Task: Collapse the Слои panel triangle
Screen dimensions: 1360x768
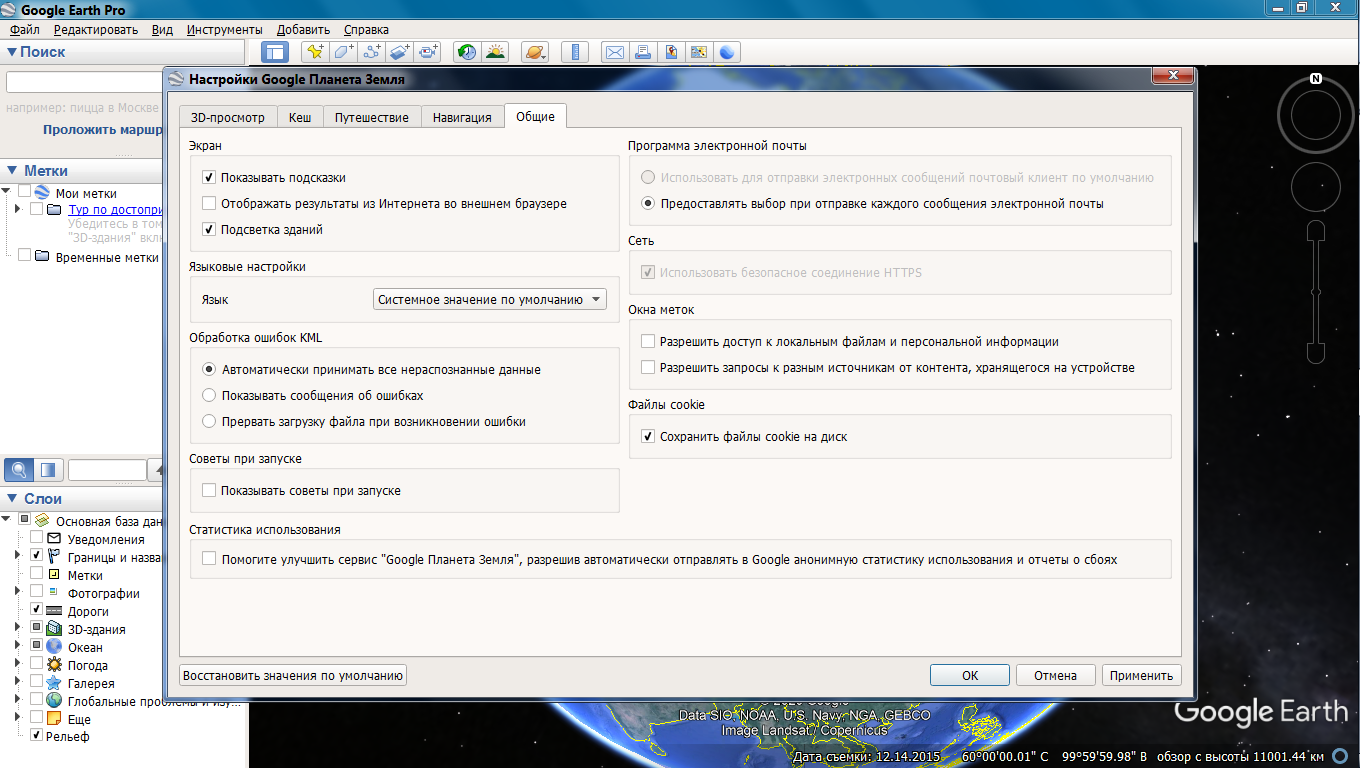Action: click(x=12, y=499)
